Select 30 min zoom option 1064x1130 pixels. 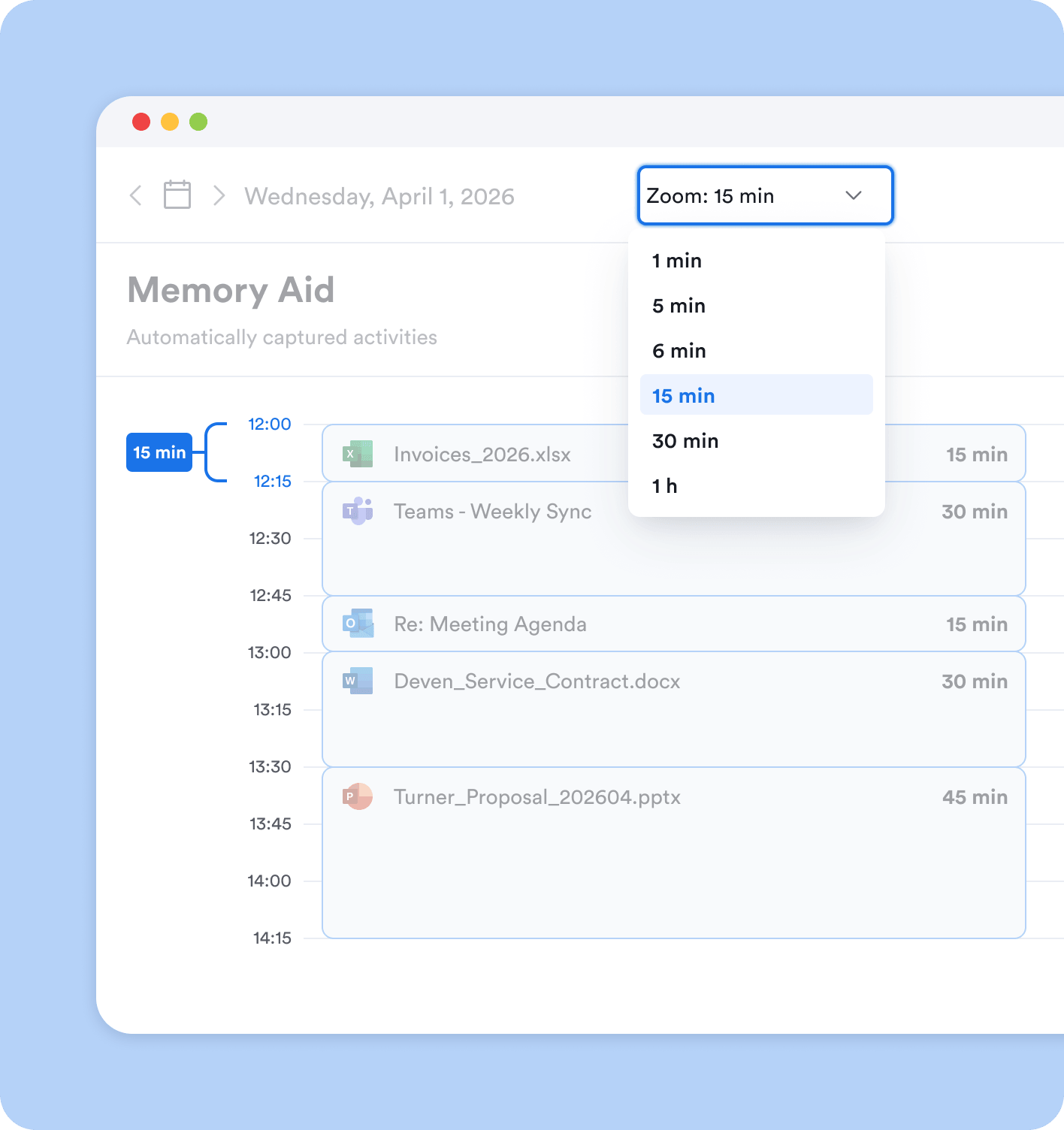pos(756,441)
